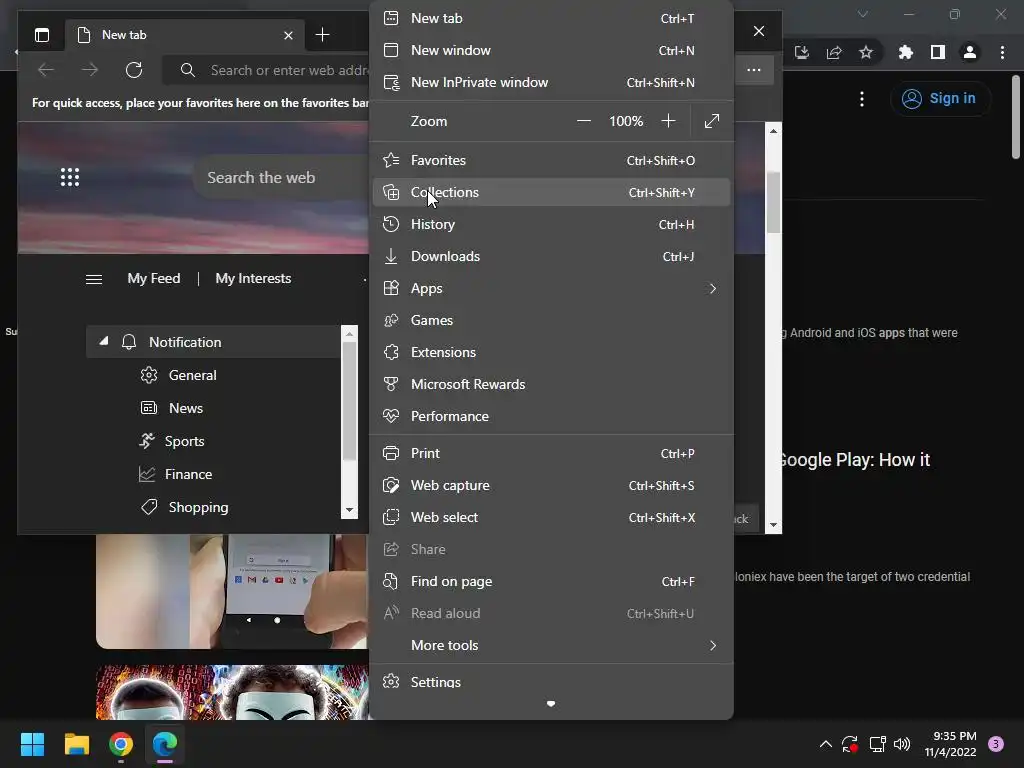This screenshot has height=768, width=1024.
Task: Open volume control in system tray
Action: tap(902, 744)
